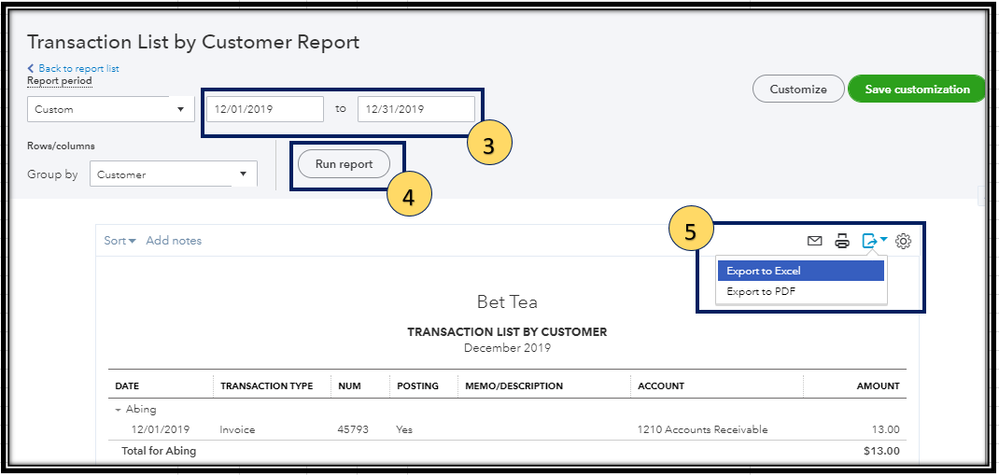Click back arrow next to report list
This screenshot has height=475, width=999.
pyautogui.click(x=30, y=68)
